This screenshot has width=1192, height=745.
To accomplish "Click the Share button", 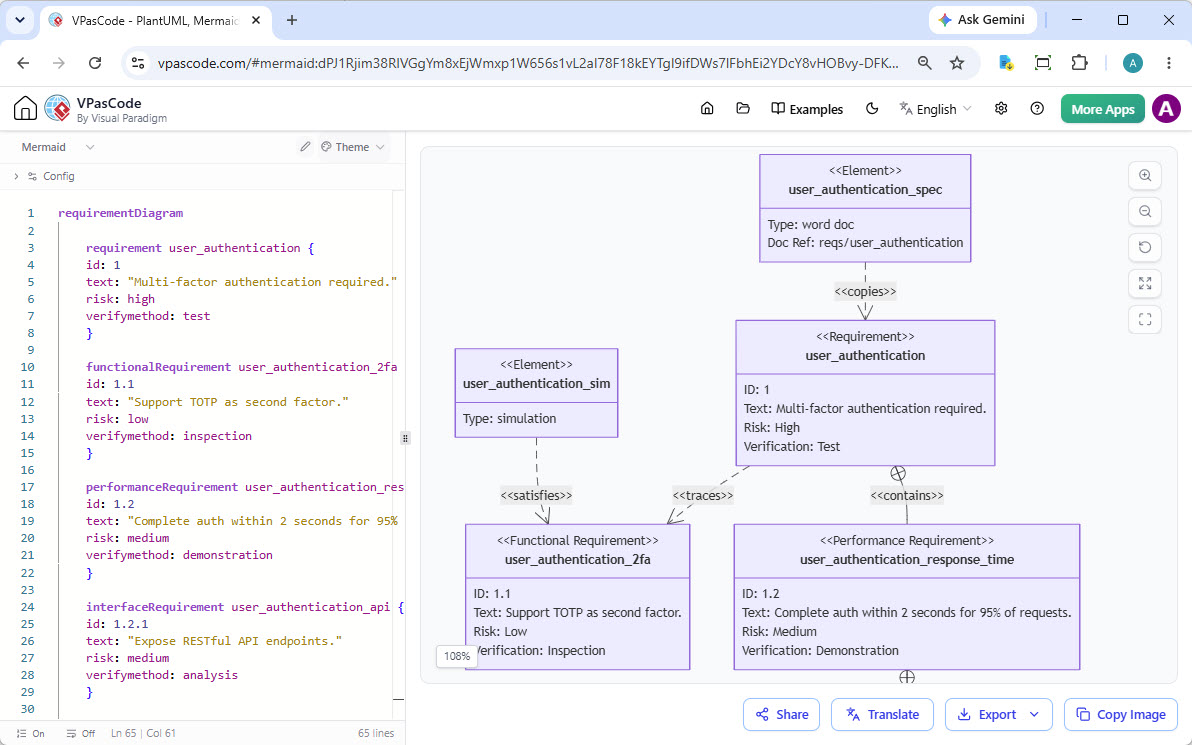I will click(x=781, y=714).
